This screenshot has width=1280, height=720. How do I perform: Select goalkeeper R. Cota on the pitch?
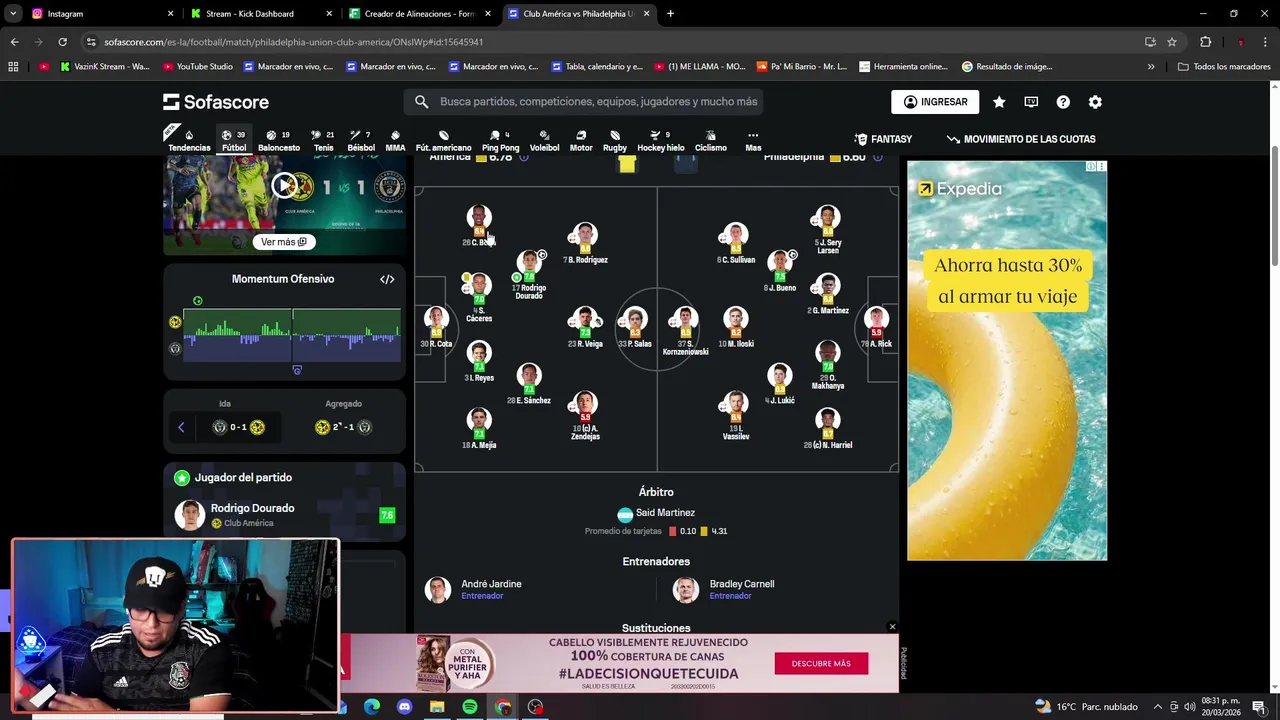(436, 327)
